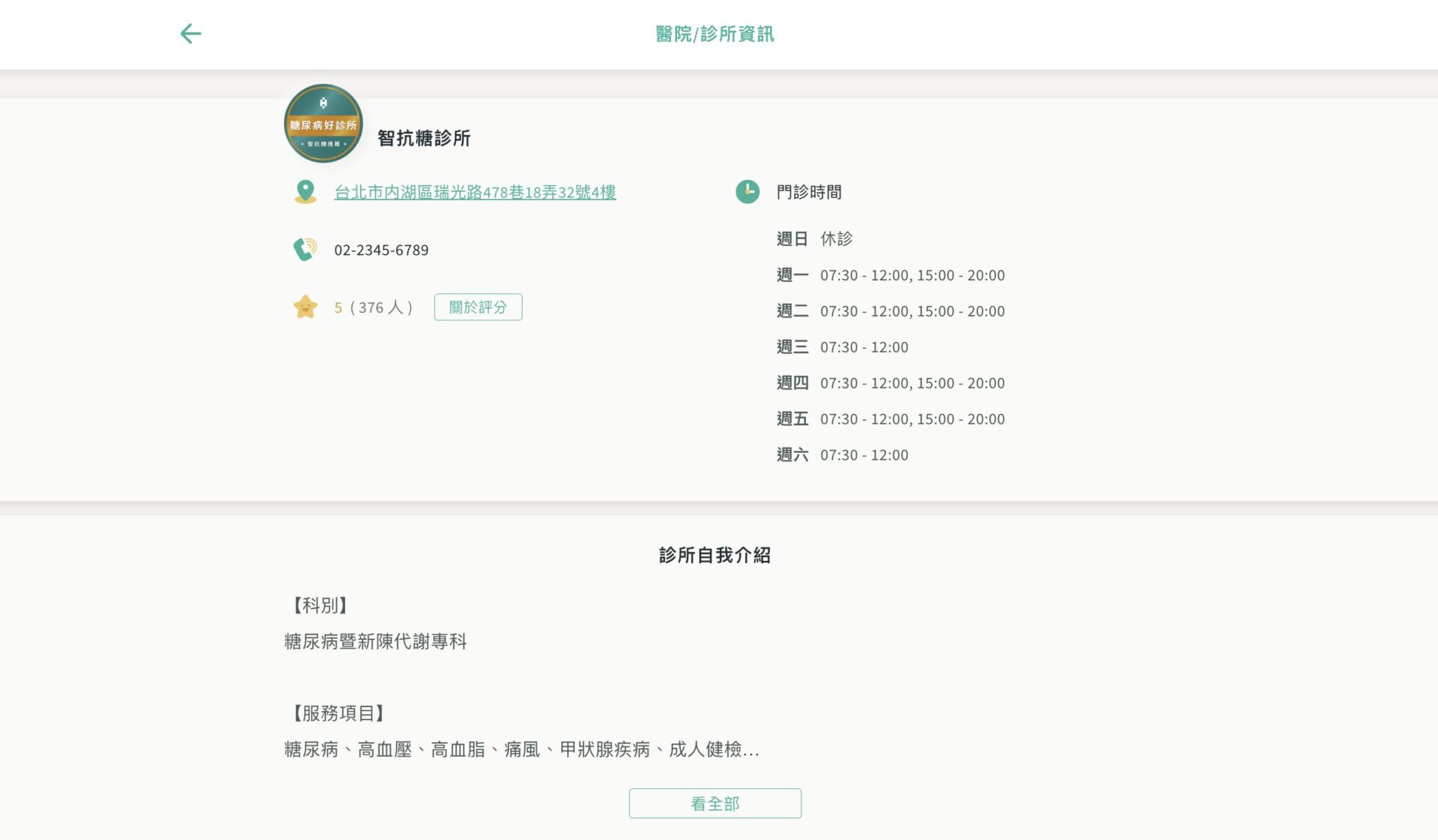Select the 醫院/診所資訊 page title
1438x840 pixels.
coord(714,34)
